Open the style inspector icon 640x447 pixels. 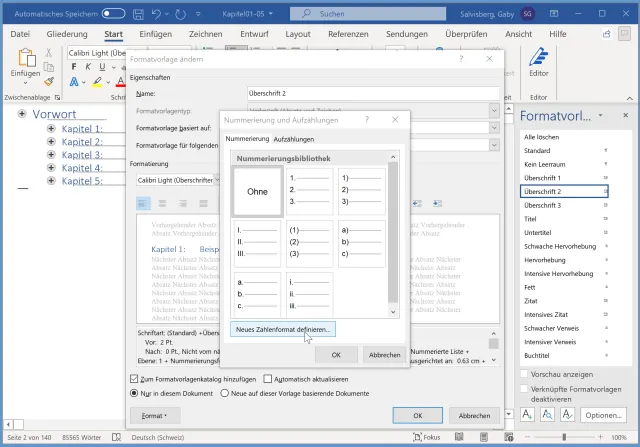tap(548, 415)
